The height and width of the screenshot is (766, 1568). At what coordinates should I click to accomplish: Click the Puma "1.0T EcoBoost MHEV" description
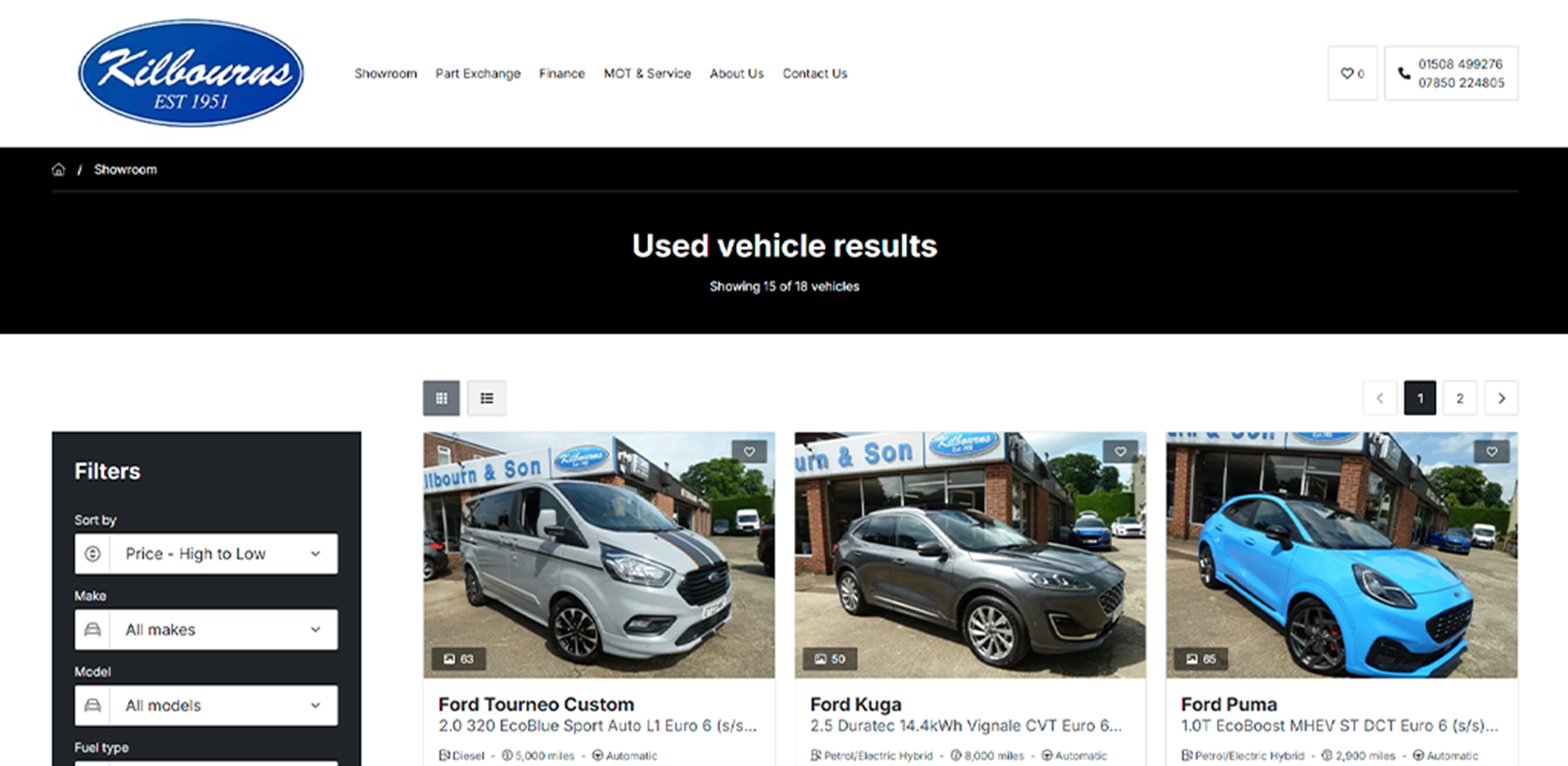[1340, 726]
